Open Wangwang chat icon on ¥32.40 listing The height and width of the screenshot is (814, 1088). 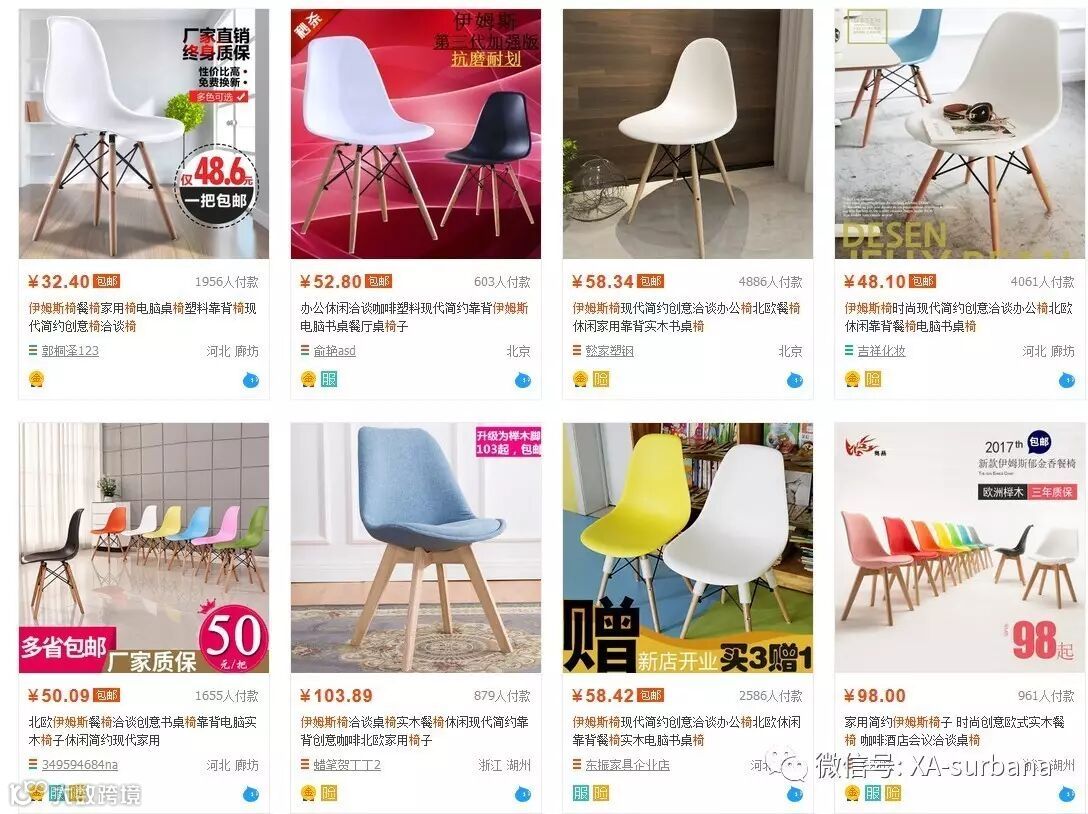pos(250,380)
